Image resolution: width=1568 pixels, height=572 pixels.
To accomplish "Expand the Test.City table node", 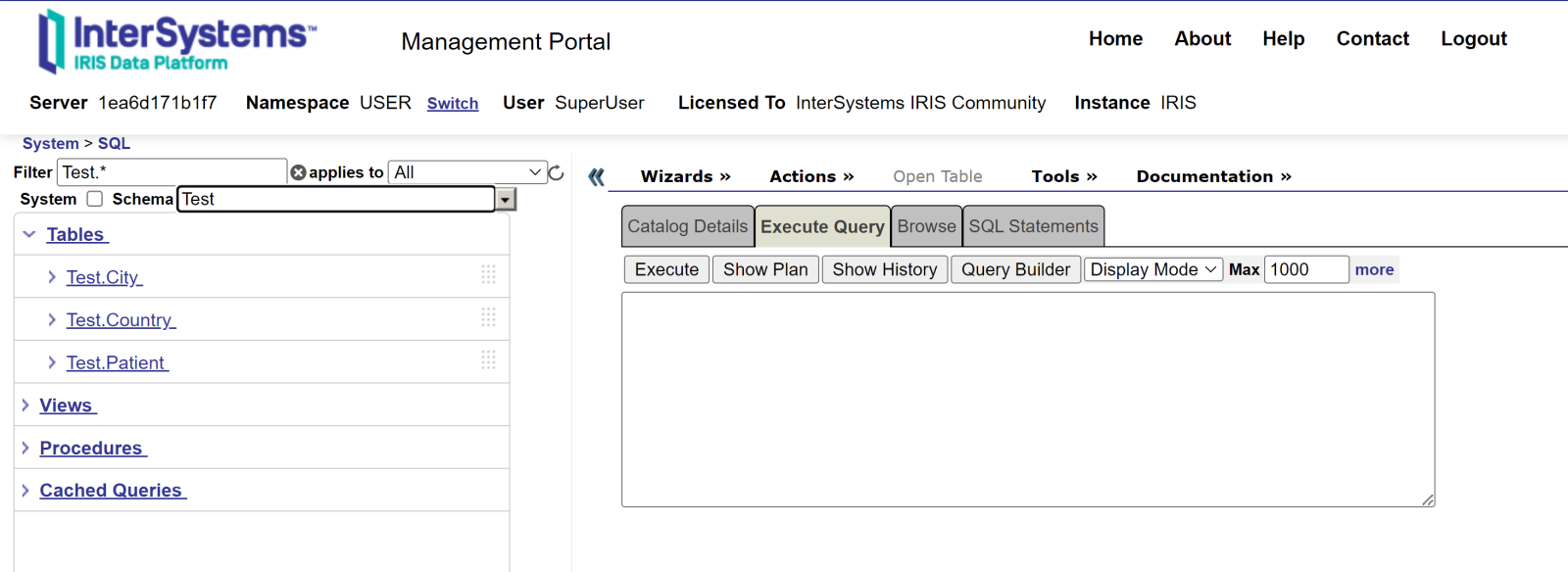I will (52, 277).
